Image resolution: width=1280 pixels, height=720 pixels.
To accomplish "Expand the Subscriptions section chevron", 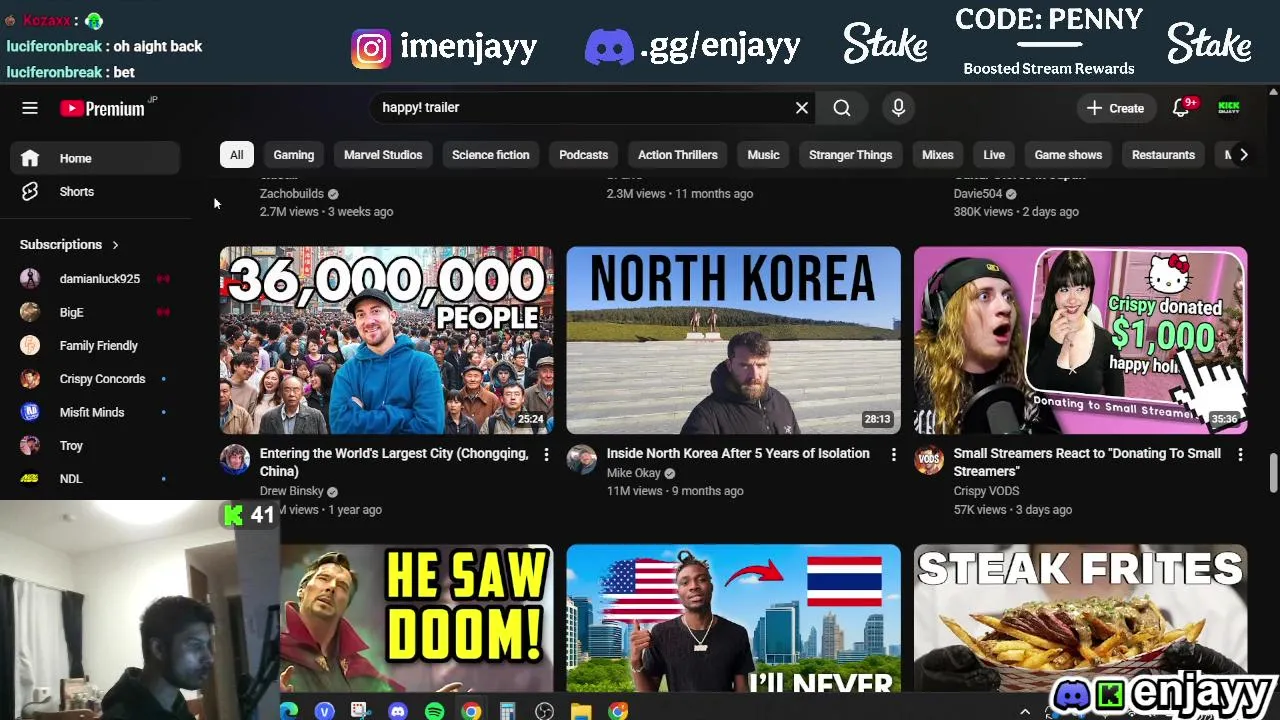I will [x=115, y=245].
